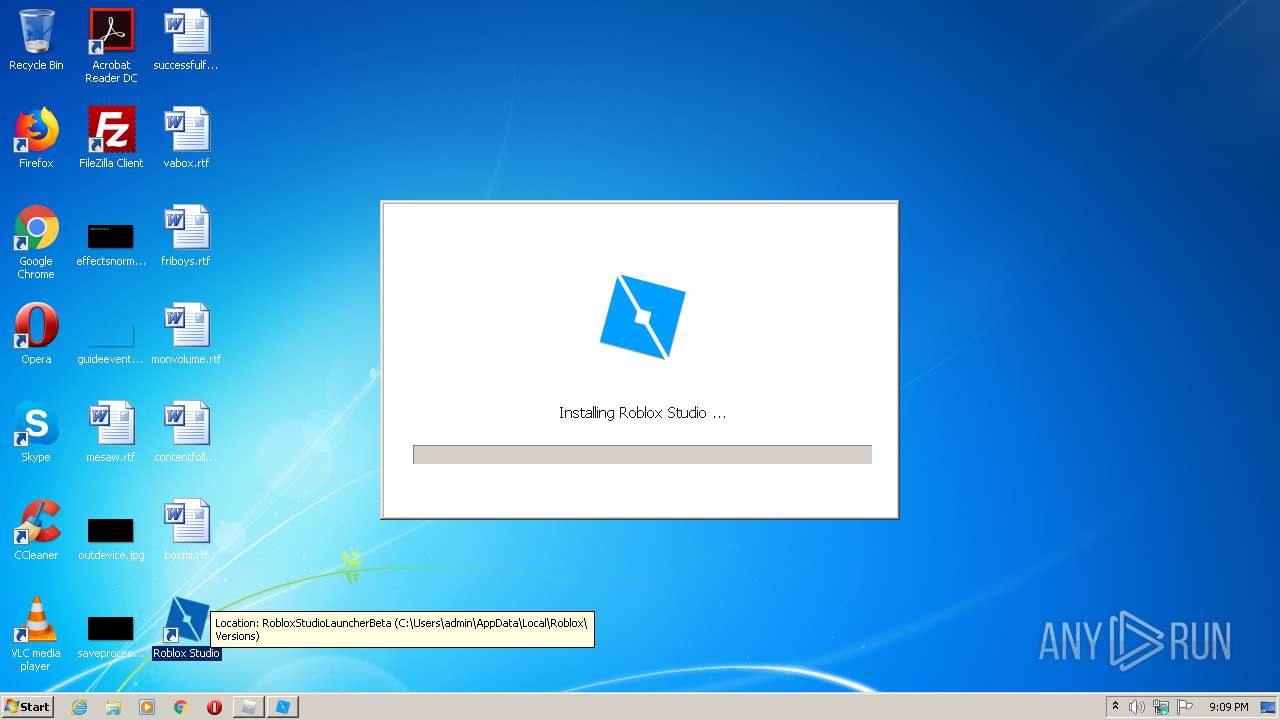
Task: Select the contentfoll... Word document icon
Action: (186, 432)
